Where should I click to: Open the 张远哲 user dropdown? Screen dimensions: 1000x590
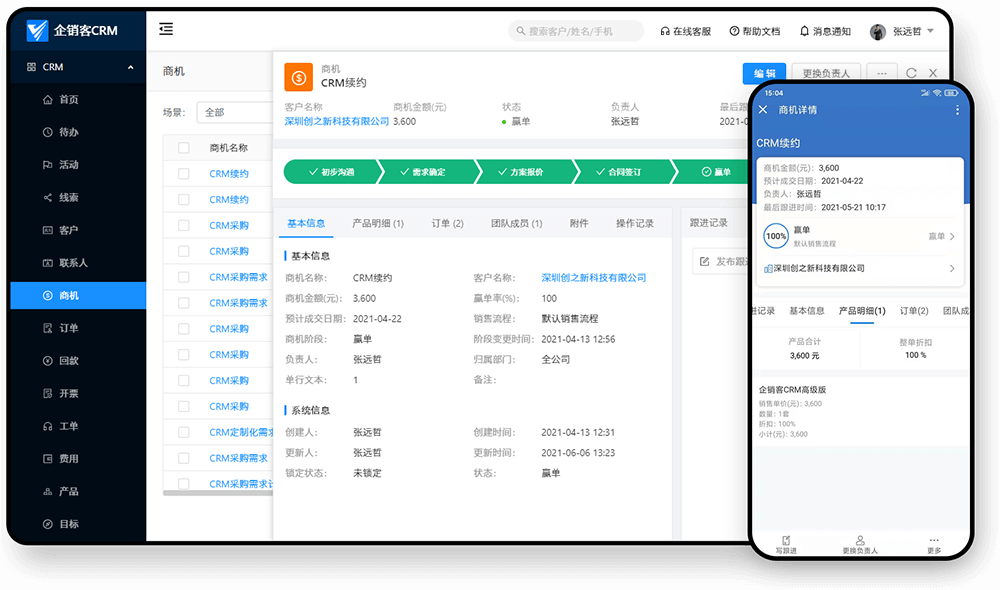[902, 31]
